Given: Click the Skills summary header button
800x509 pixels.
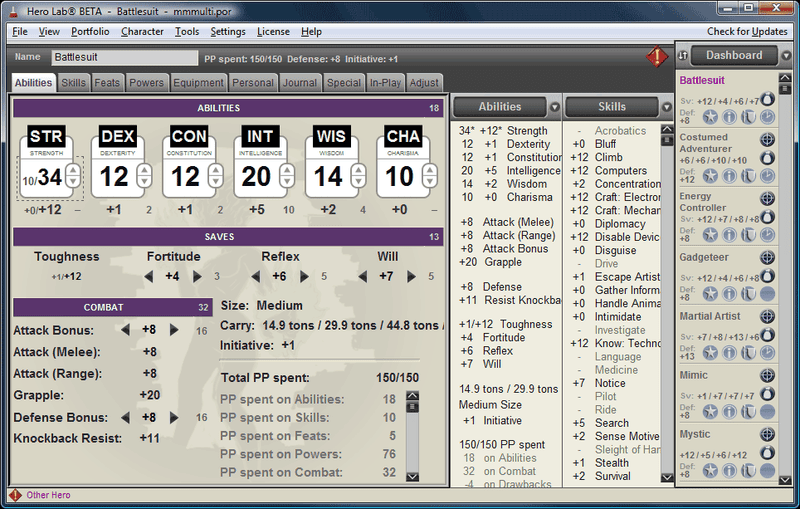Looking at the screenshot, I should [x=612, y=107].
